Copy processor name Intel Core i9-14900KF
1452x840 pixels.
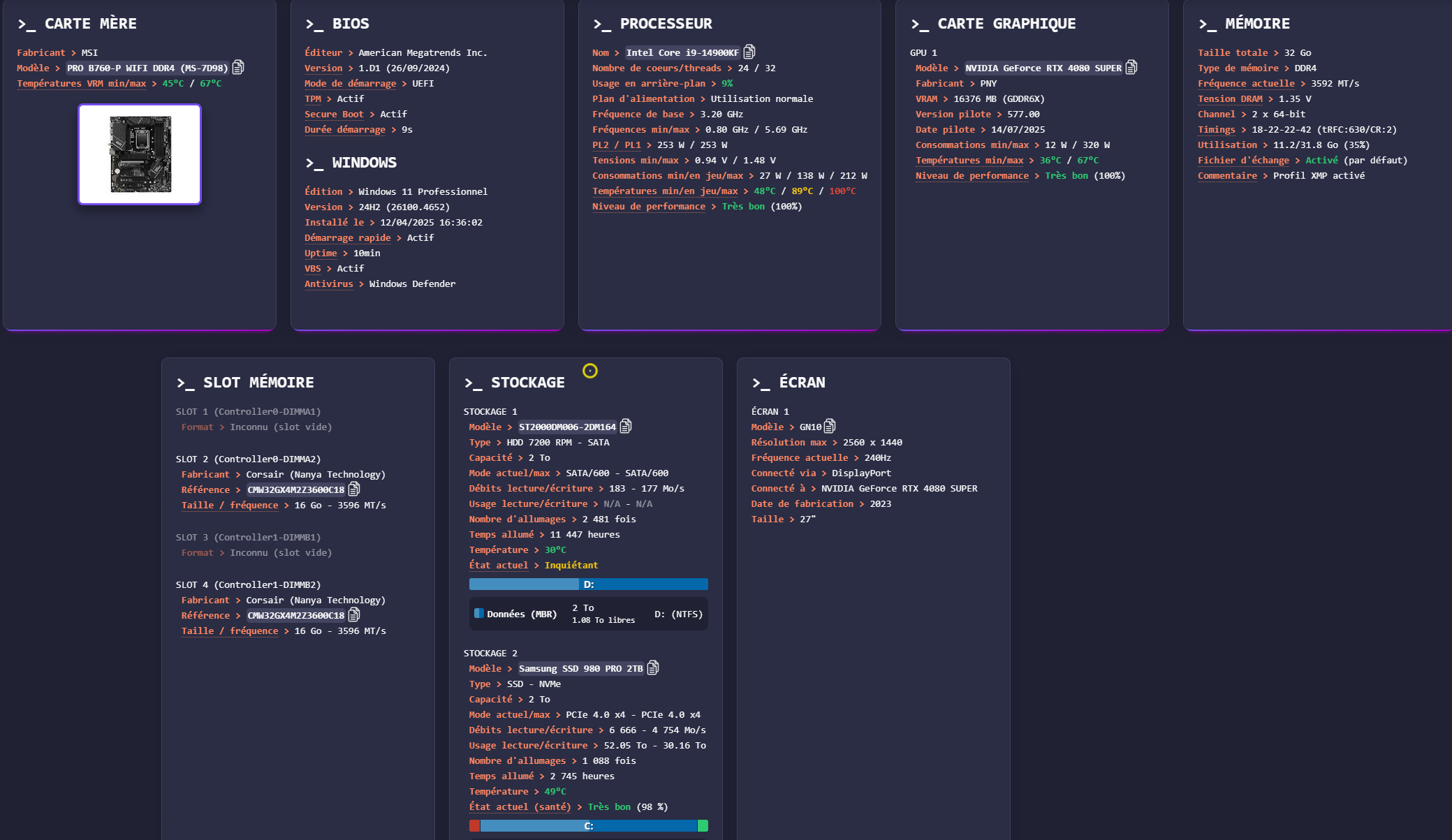click(749, 52)
